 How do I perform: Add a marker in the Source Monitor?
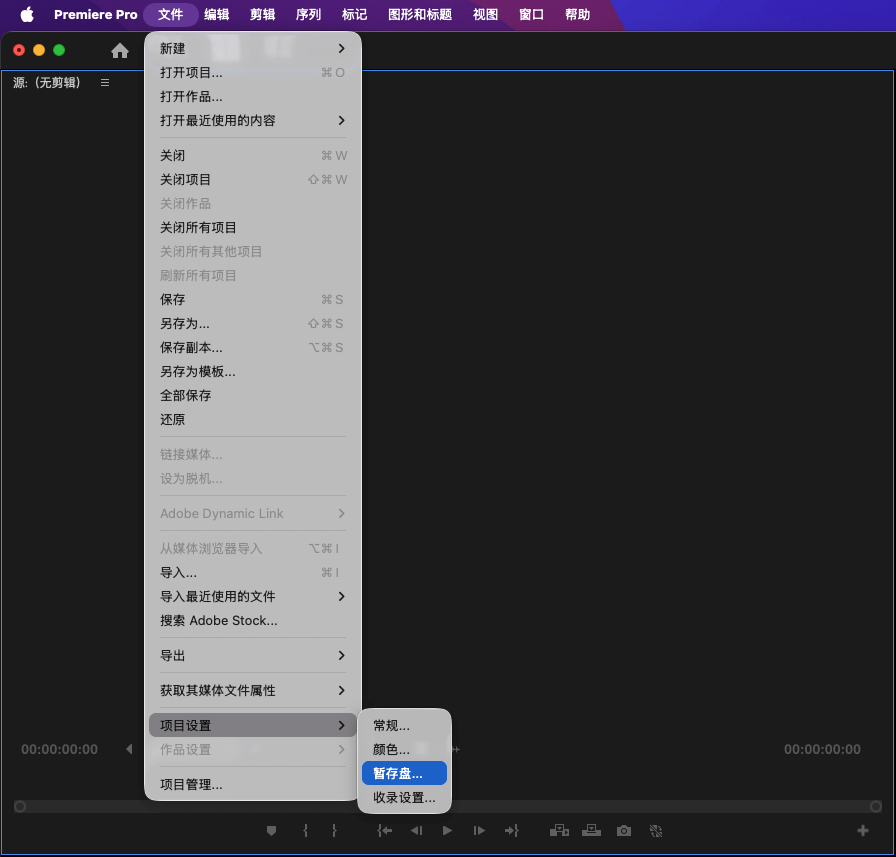pos(271,830)
